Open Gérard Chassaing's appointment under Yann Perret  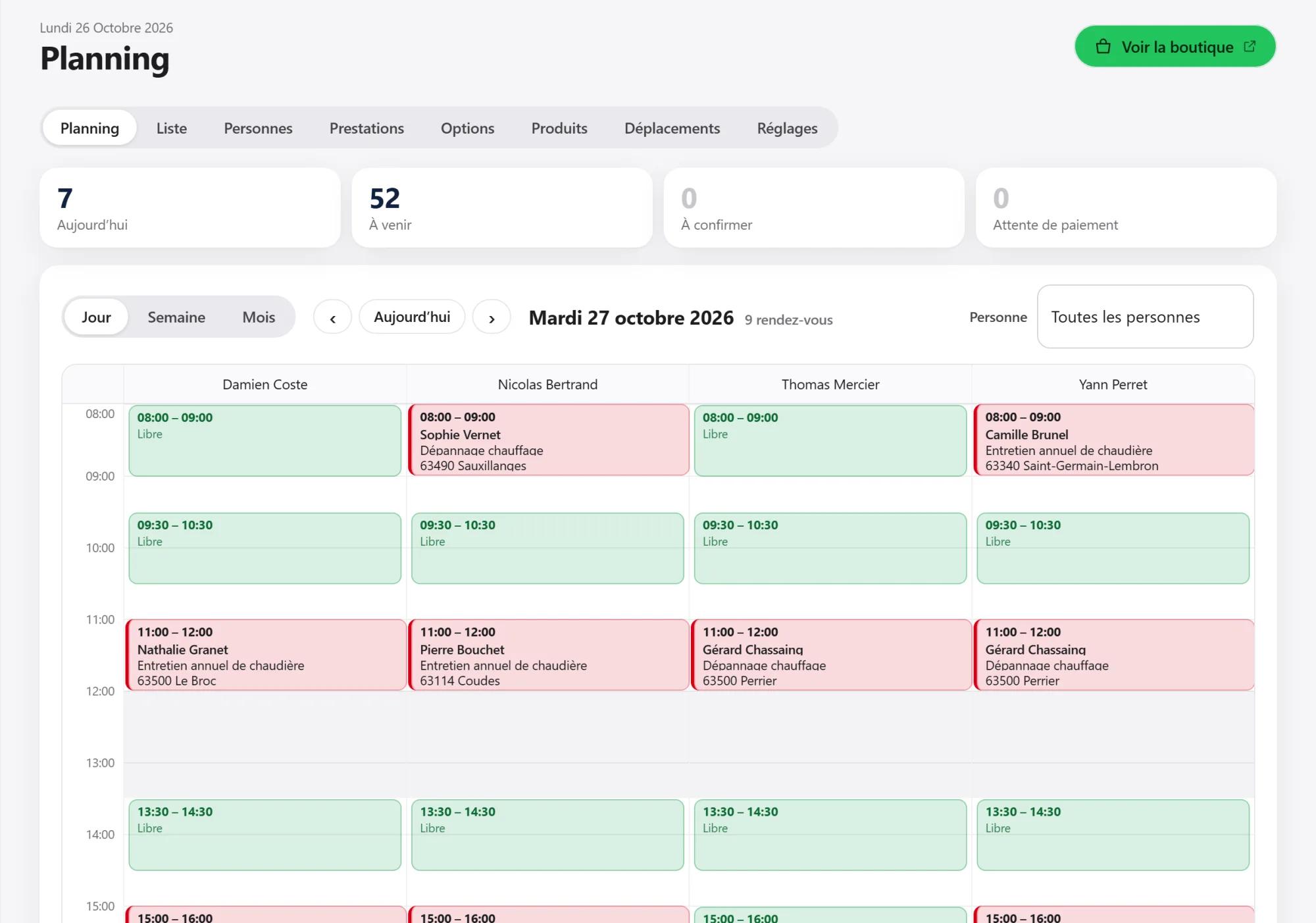[x=1113, y=654]
